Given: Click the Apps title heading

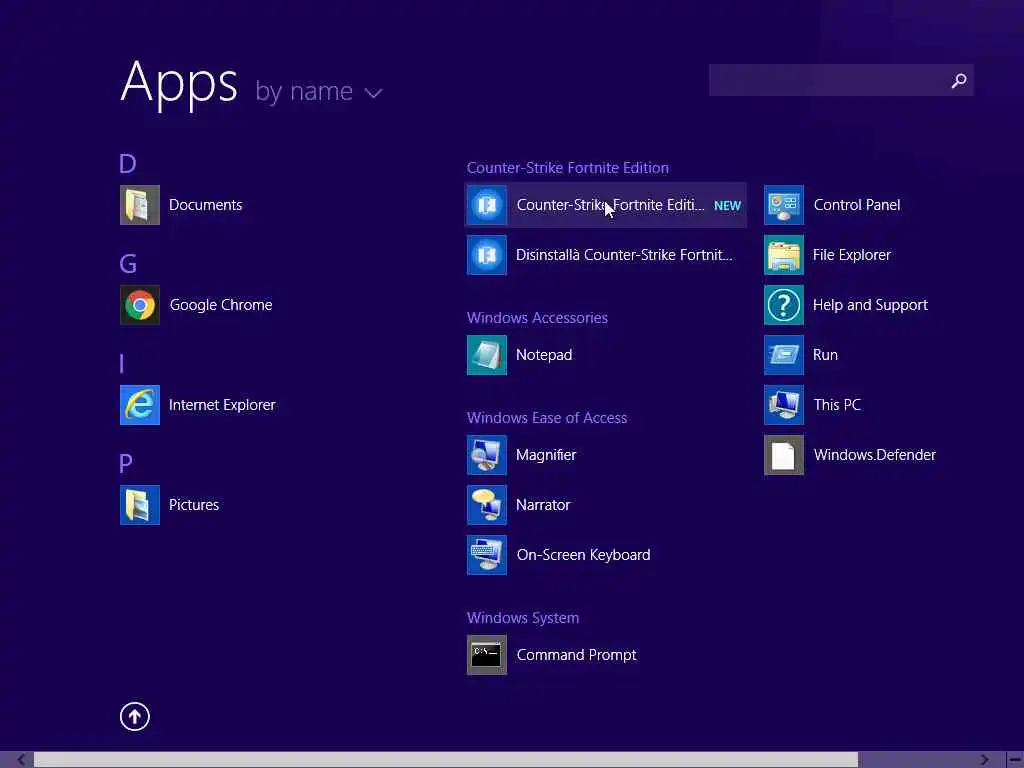Looking at the screenshot, I should click(x=178, y=84).
